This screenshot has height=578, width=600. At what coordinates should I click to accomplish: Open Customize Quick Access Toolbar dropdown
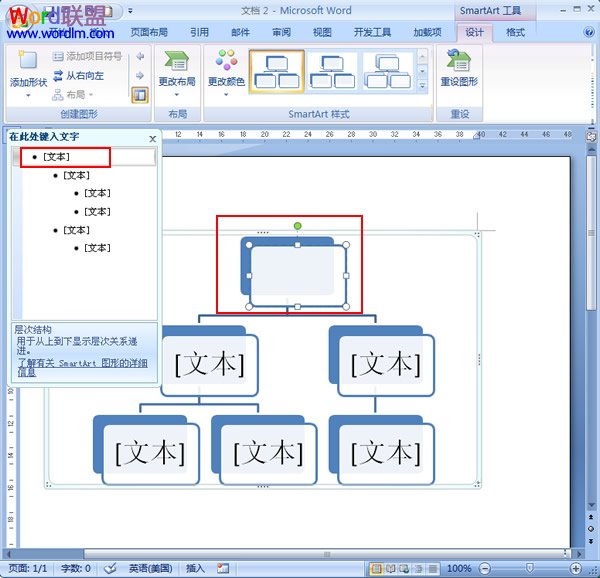pos(130,11)
